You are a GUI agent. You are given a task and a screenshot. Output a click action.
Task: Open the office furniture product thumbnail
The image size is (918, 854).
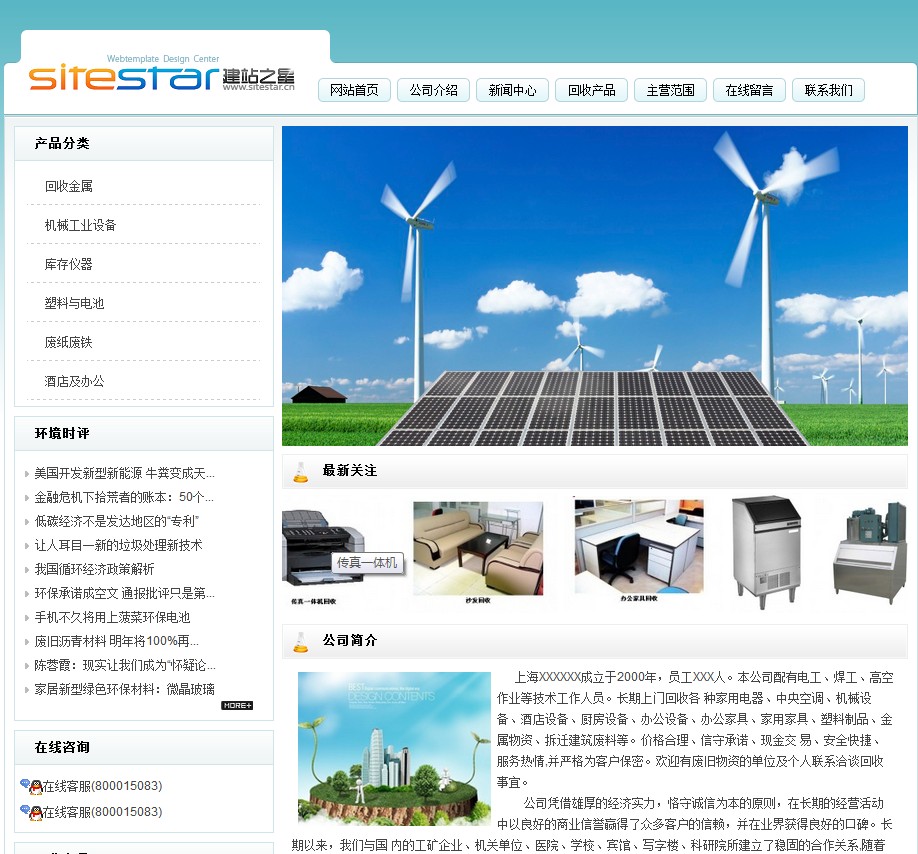pyautogui.click(x=638, y=549)
